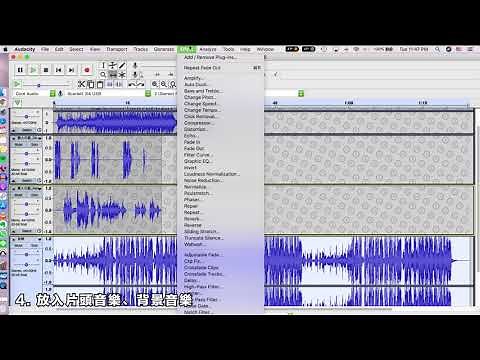
Task: Click the Trim audio icon
Action: tap(109, 84)
